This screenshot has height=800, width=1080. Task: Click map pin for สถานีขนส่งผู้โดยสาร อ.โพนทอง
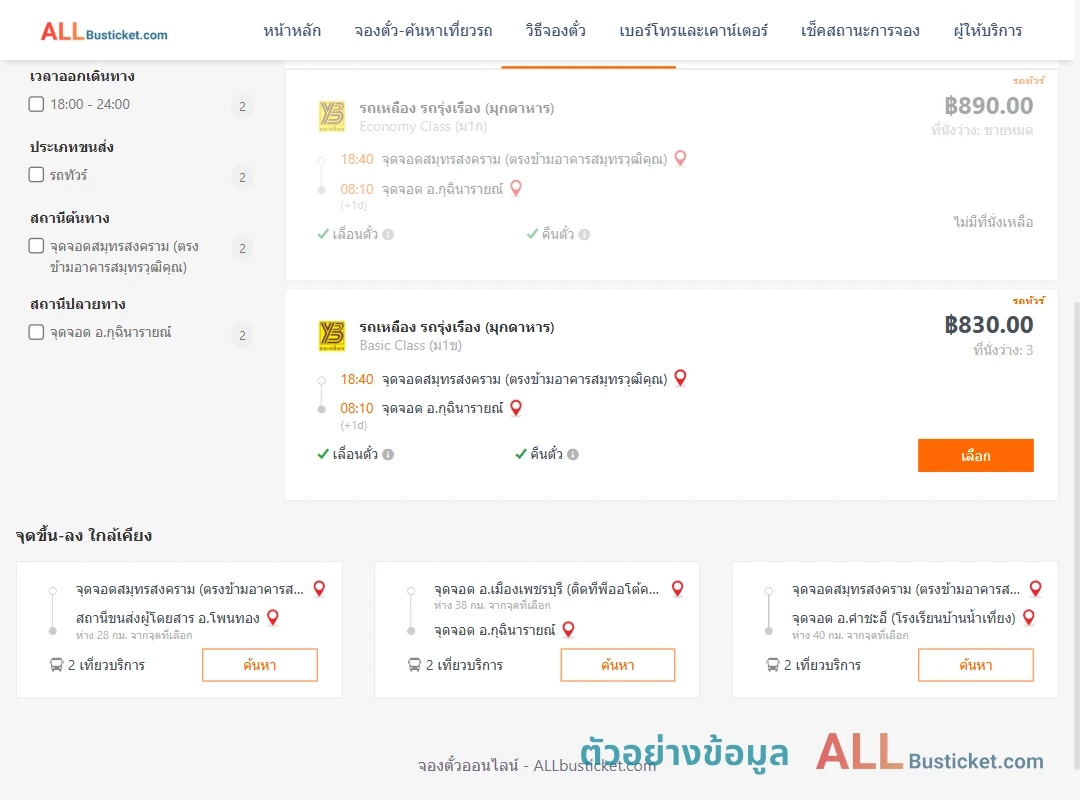pyautogui.click(x=273, y=617)
